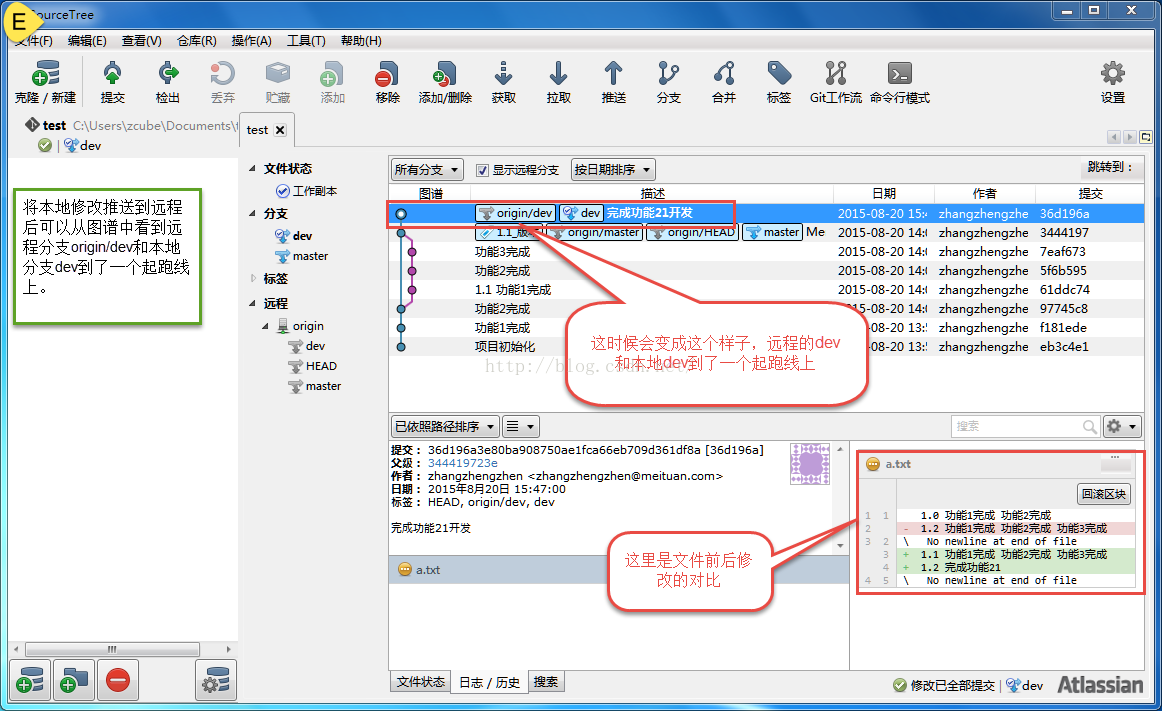Click the red remove bookmark icon at bottom left
Viewport: 1162px width, 711px height.
[x=118, y=680]
